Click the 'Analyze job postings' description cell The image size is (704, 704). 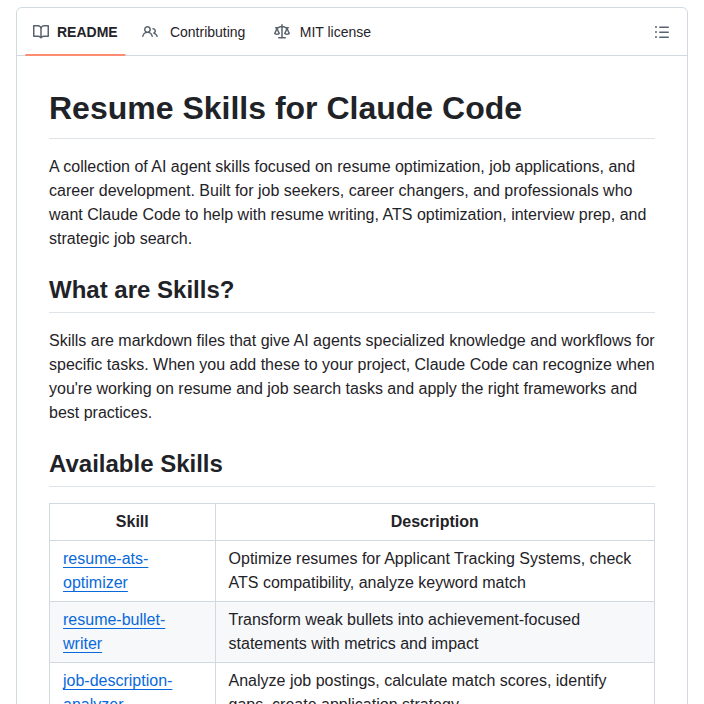435,683
